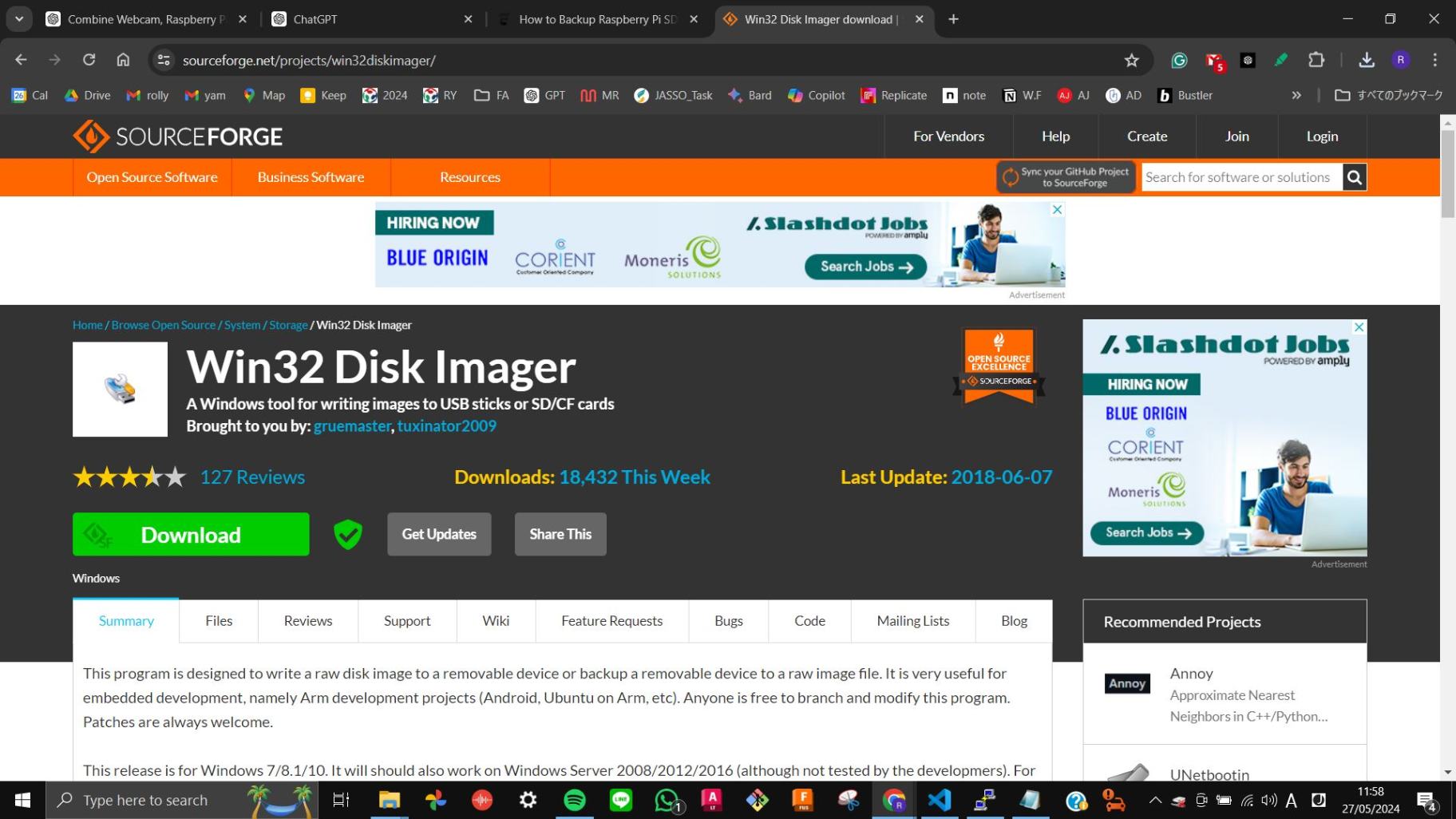Open the Code tab
Viewport: 1456px width, 819px height.
coord(809,621)
